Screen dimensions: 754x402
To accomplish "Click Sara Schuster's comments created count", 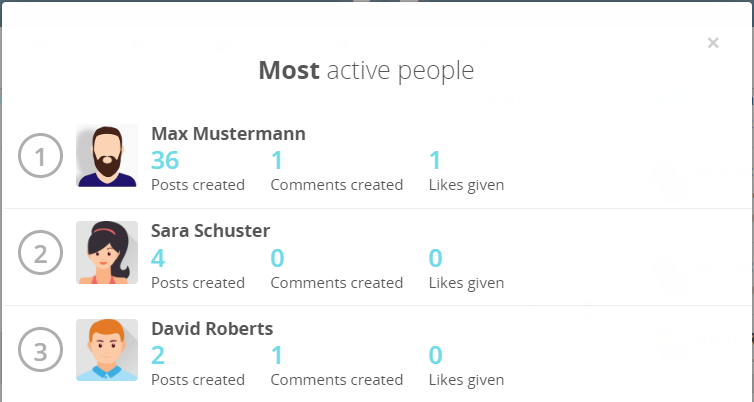I will pyautogui.click(x=277, y=258).
